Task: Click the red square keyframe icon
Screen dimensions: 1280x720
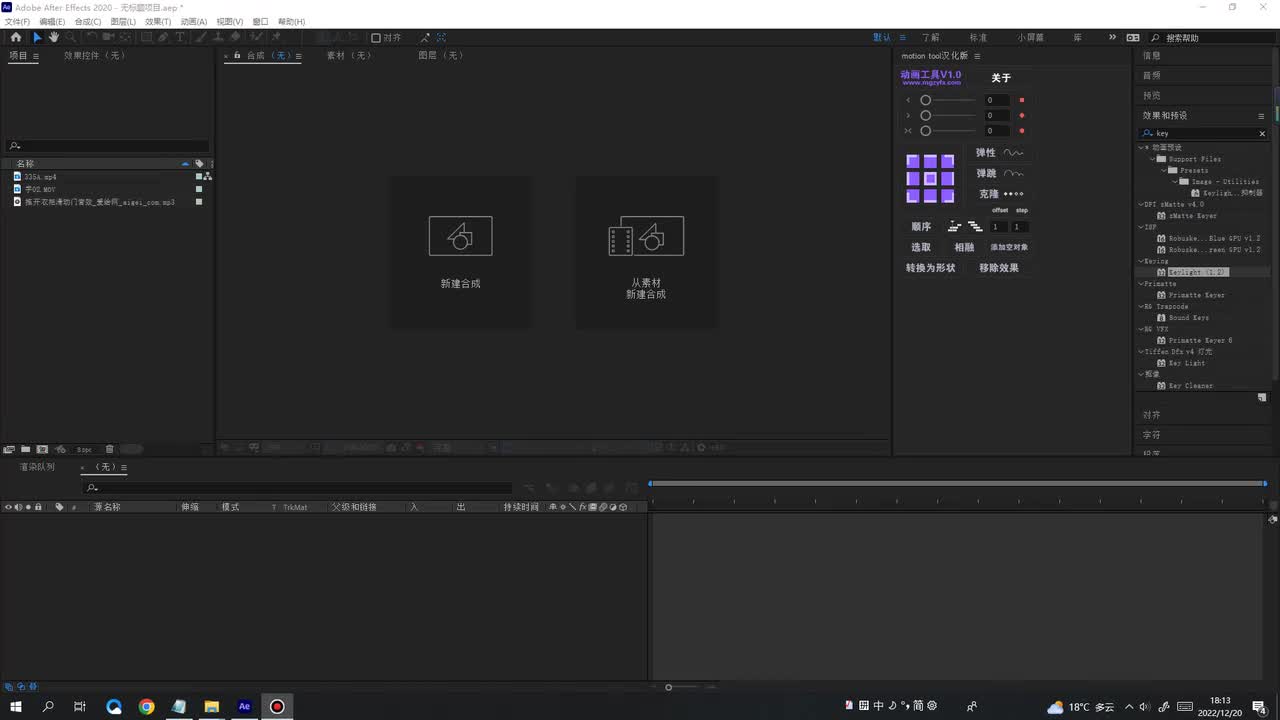Action: [1021, 100]
